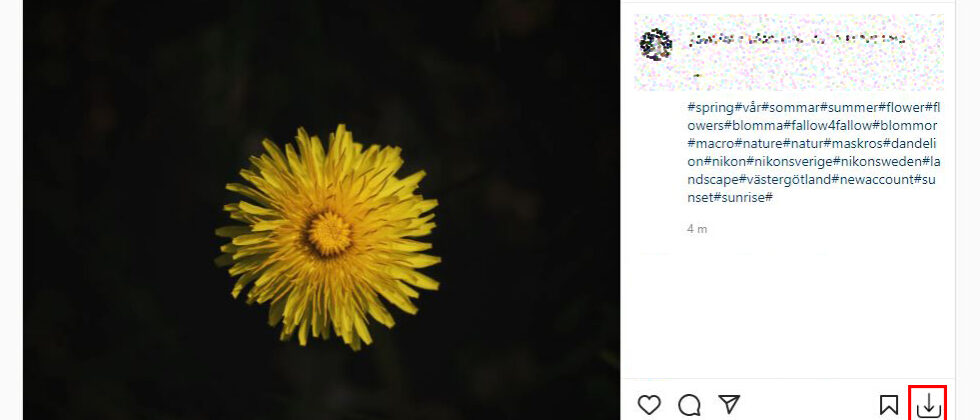Screen dimensions: 980x420
Task: Save the post with the bookmark icon
Action: tap(888, 405)
